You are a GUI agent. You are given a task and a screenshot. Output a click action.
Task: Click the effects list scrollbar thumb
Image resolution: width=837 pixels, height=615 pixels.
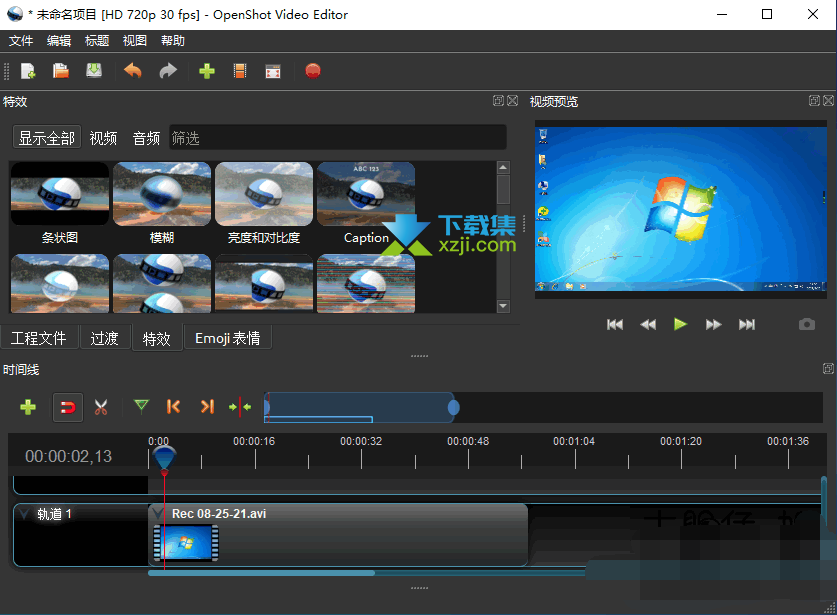[503, 190]
